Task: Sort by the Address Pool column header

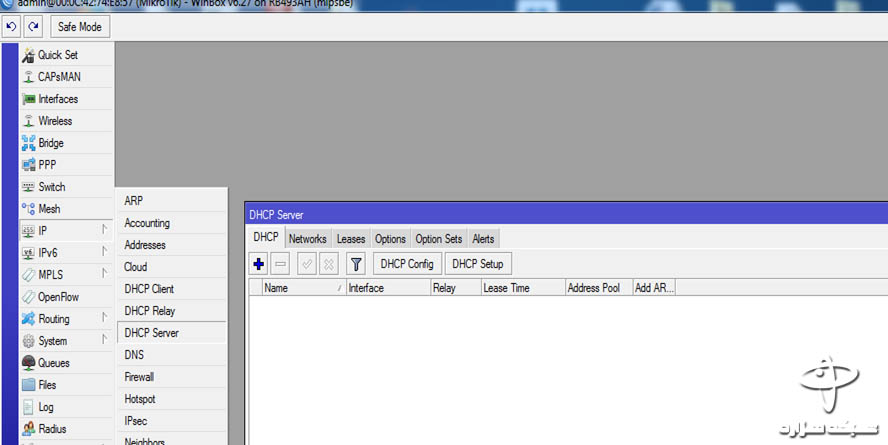Action: (x=599, y=288)
